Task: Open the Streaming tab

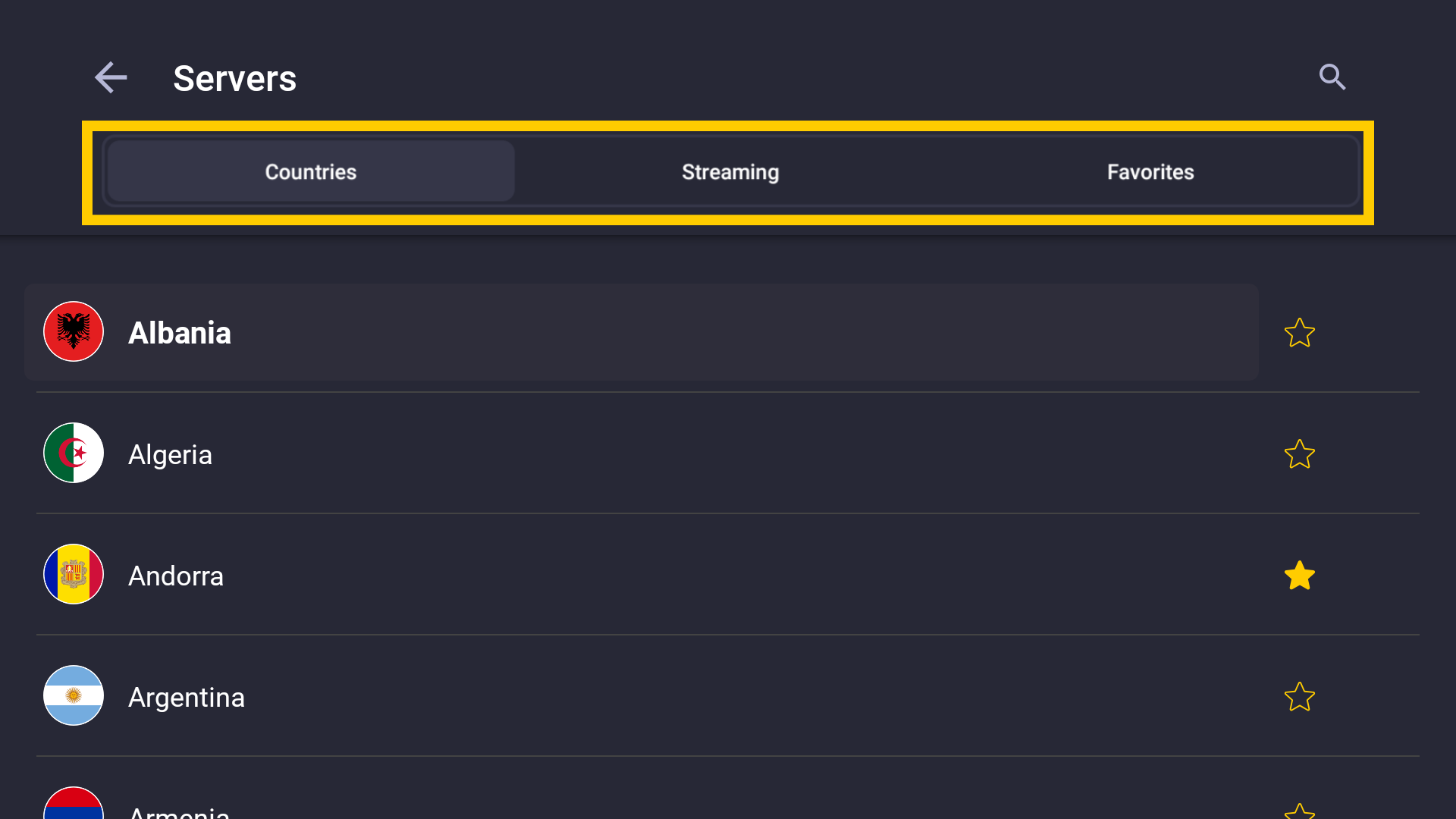Action: pyautogui.click(x=730, y=171)
